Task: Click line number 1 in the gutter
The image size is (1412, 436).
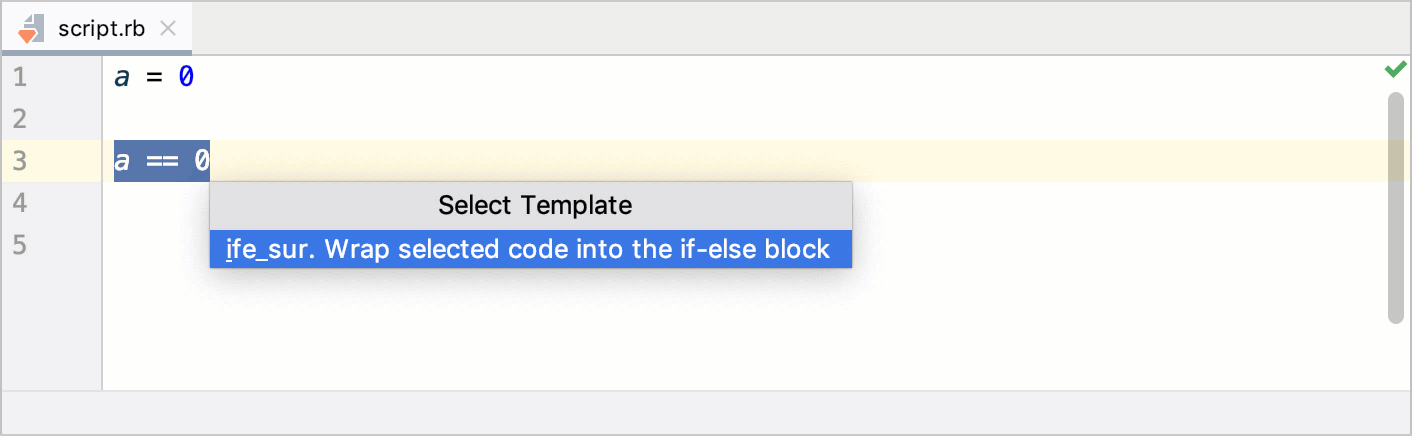Action: coord(20,77)
